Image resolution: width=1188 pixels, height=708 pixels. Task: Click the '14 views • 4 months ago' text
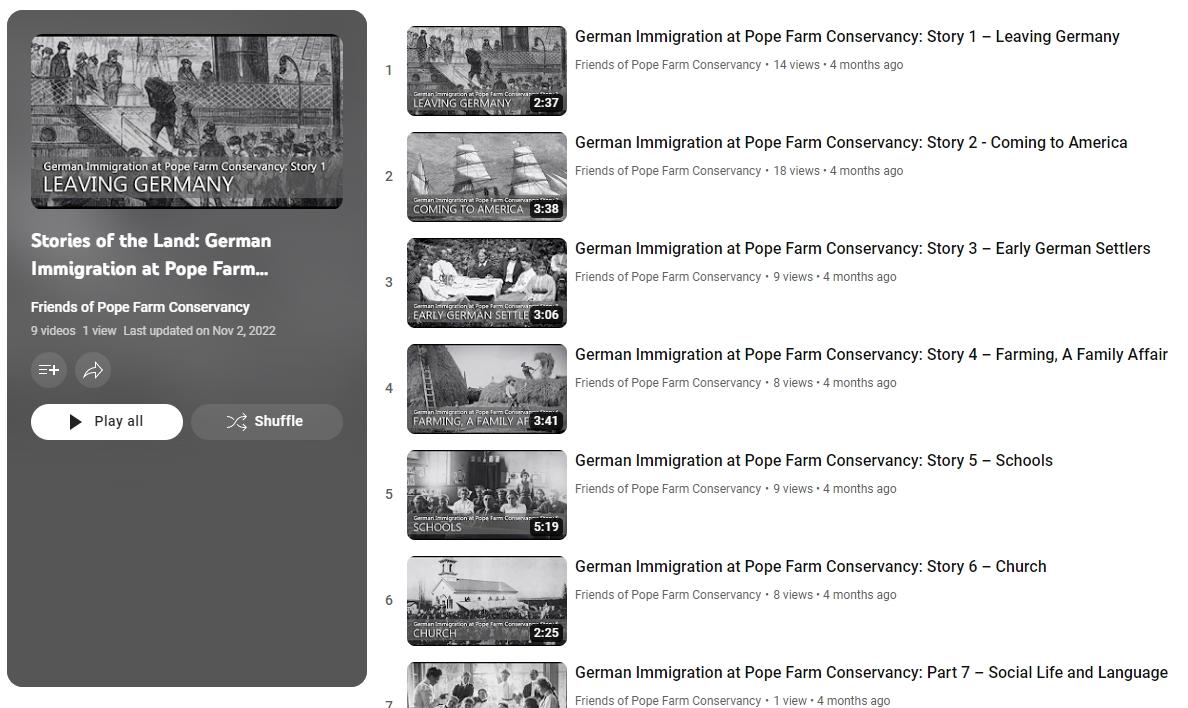click(838, 65)
